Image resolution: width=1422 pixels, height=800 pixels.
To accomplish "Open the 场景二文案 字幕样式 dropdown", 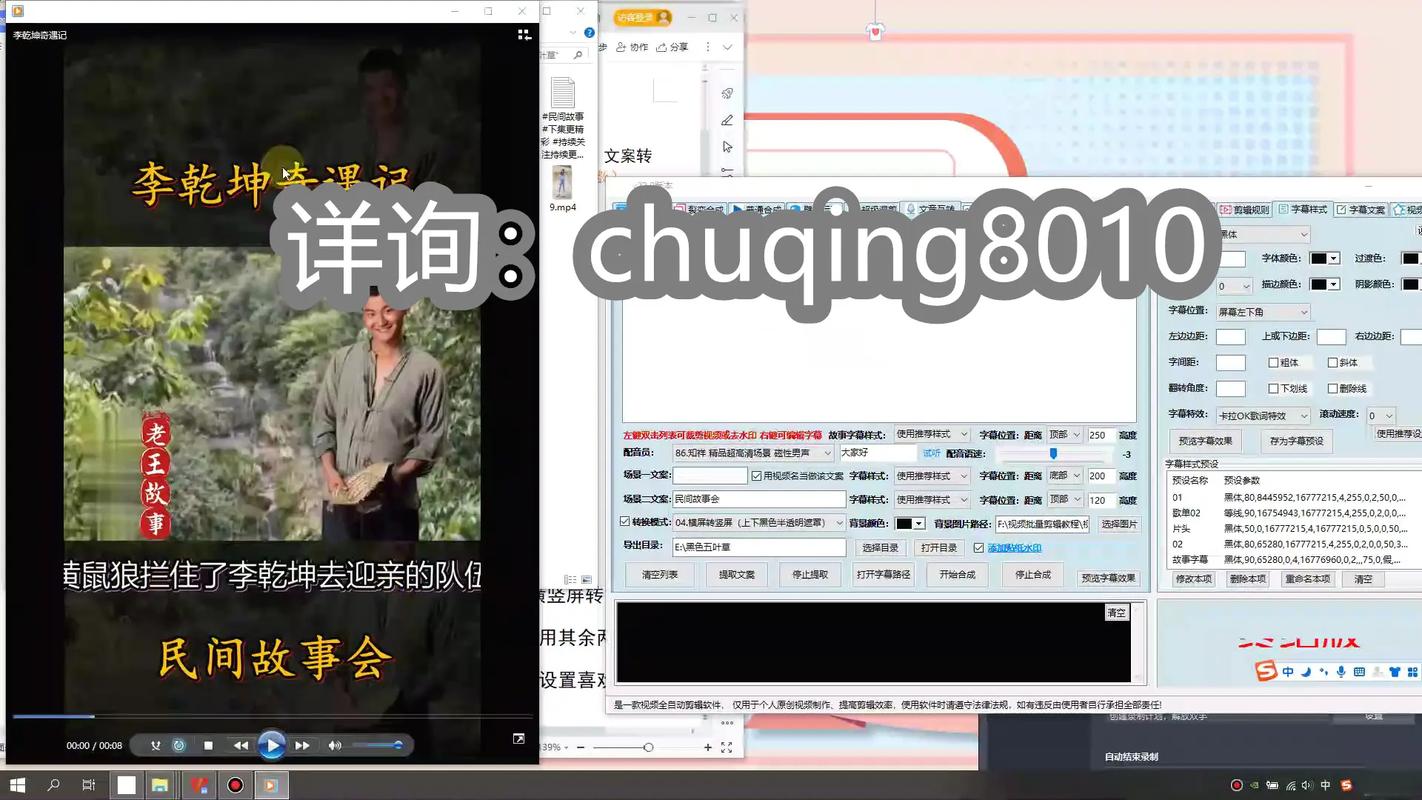I will [932, 499].
